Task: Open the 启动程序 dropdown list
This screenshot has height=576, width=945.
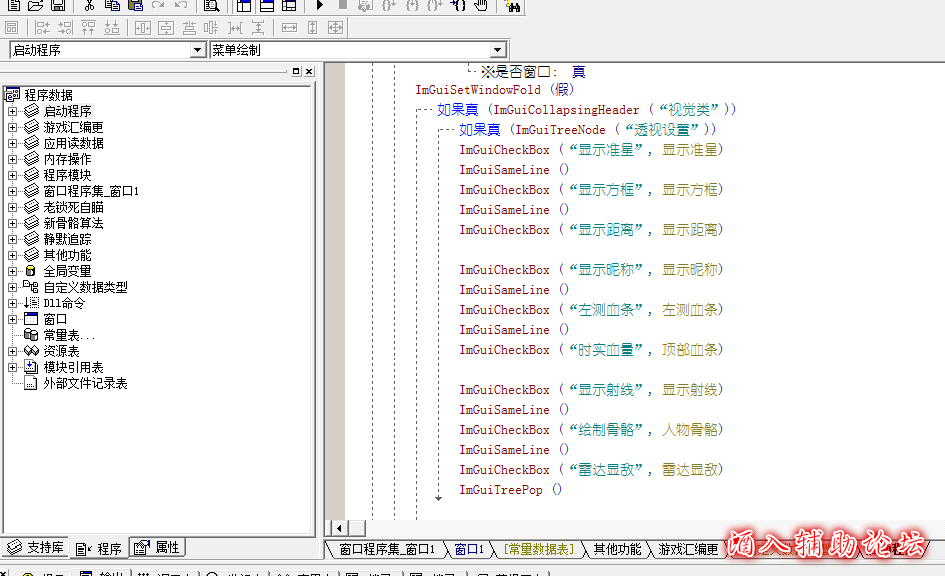Action: click(x=197, y=50)
